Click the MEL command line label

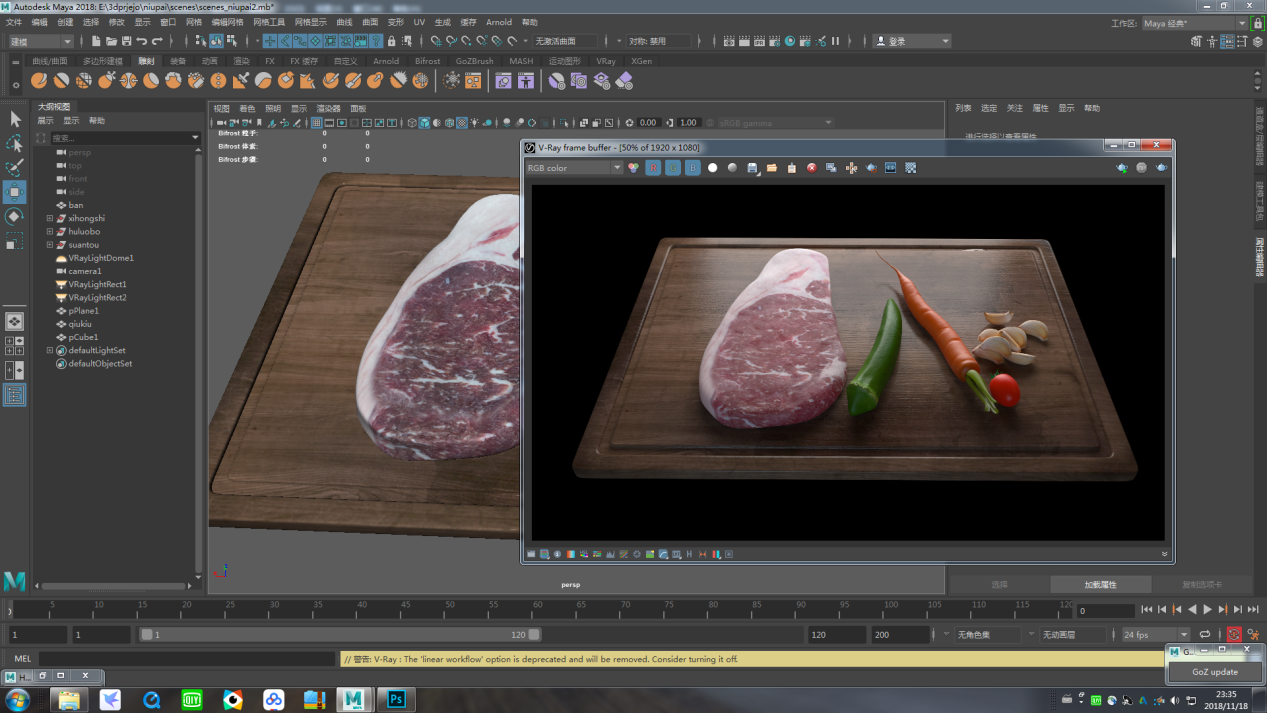coord(22,659)
